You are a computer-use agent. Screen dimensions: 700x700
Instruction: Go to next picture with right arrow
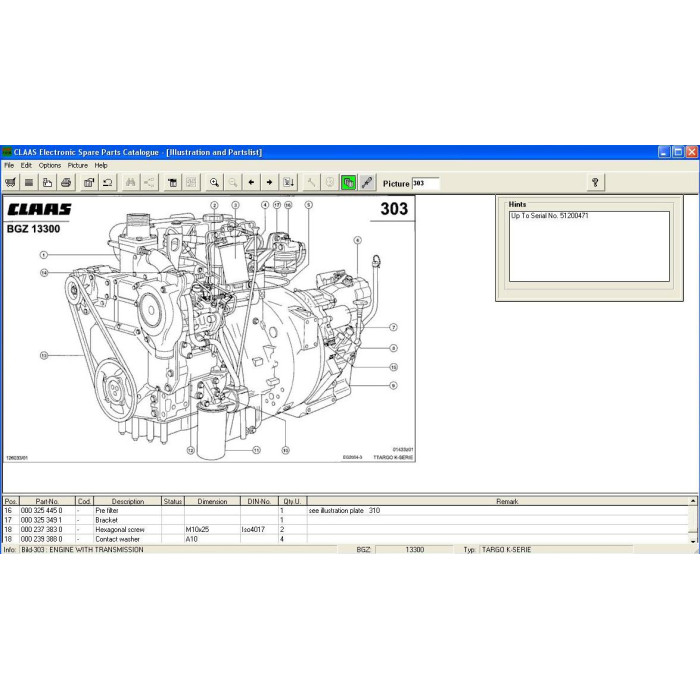tap(270, 183)
